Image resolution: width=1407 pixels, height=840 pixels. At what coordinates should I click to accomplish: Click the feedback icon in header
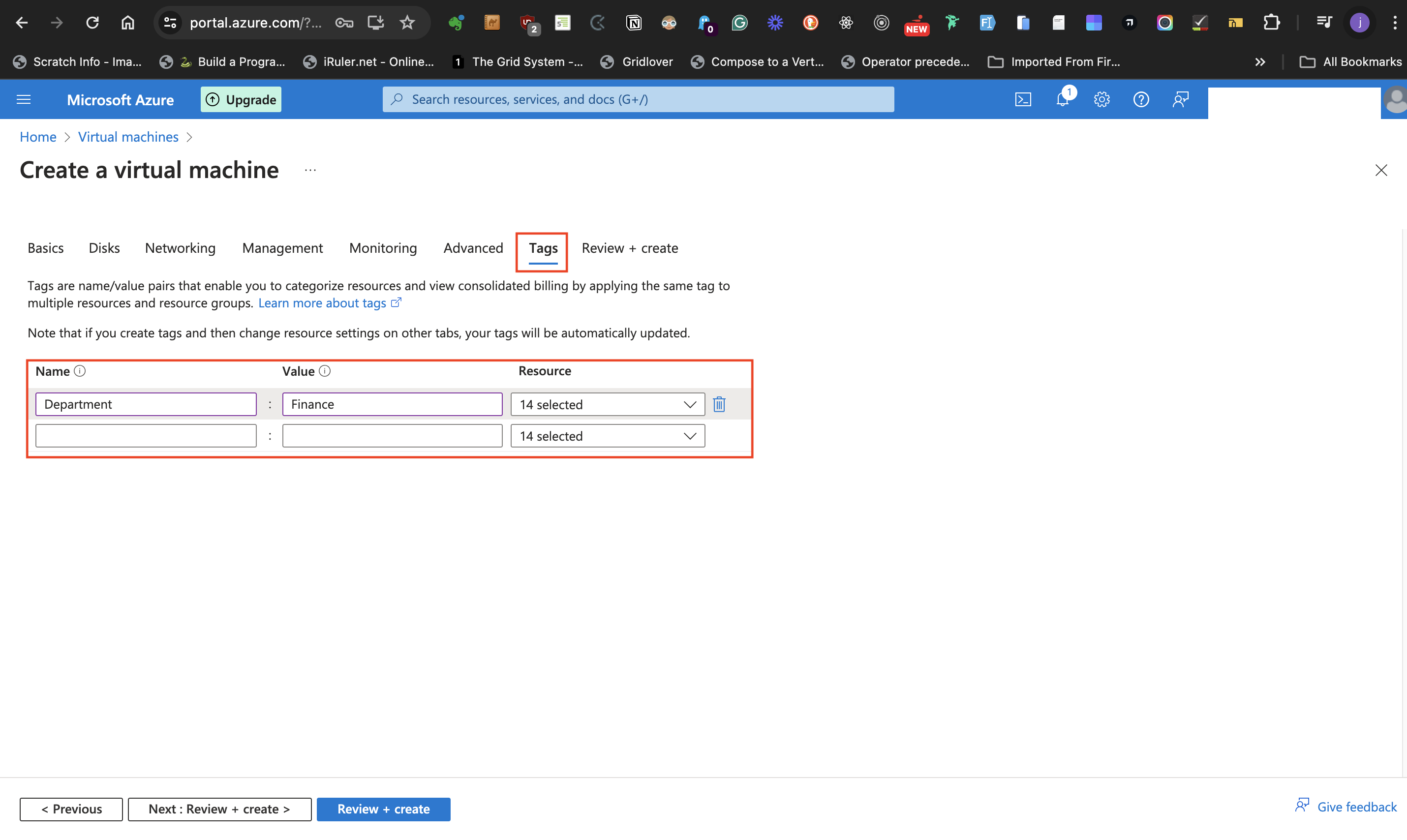[1180, 100]
